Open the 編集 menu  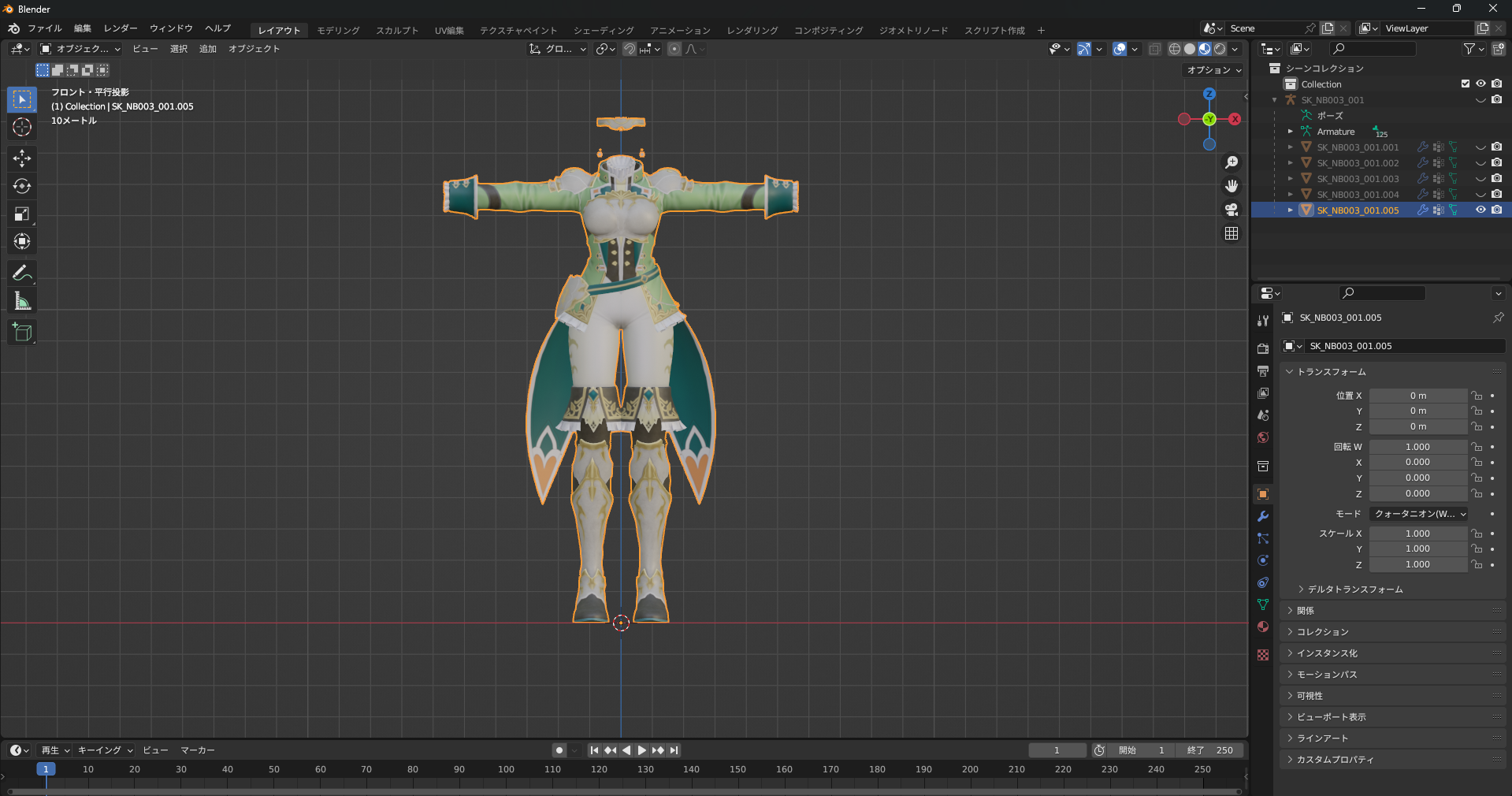click(x=83, y=28)
